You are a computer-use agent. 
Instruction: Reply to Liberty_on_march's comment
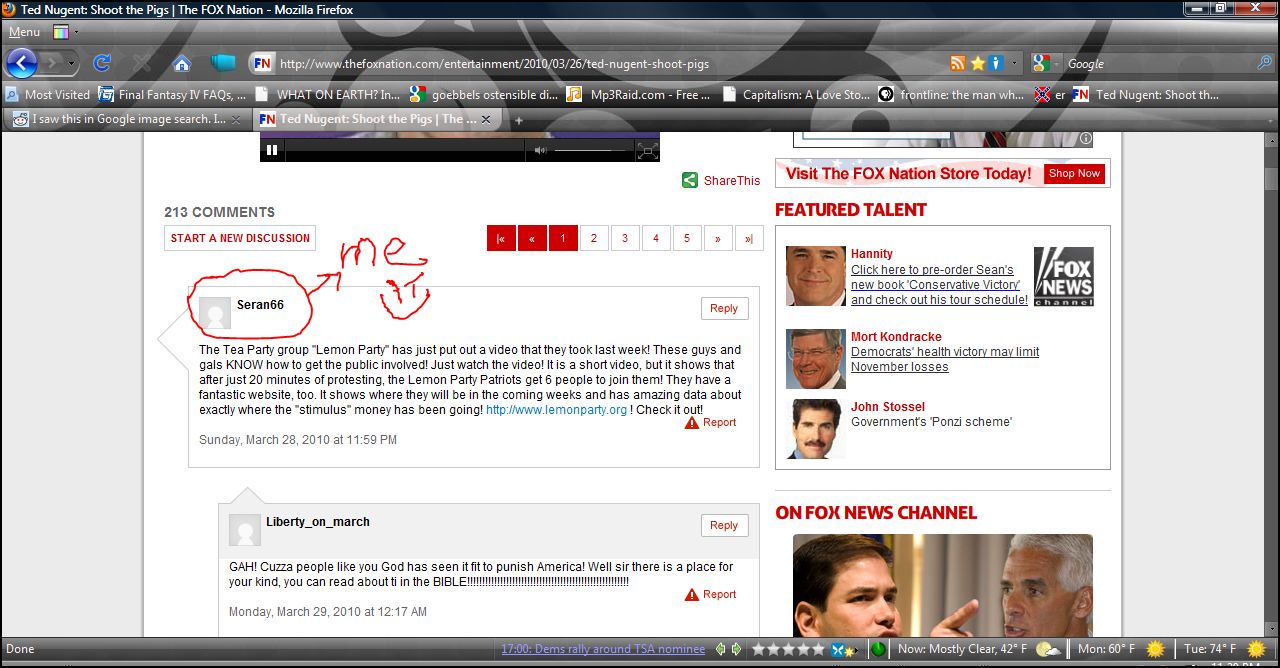tap(724, 525)
